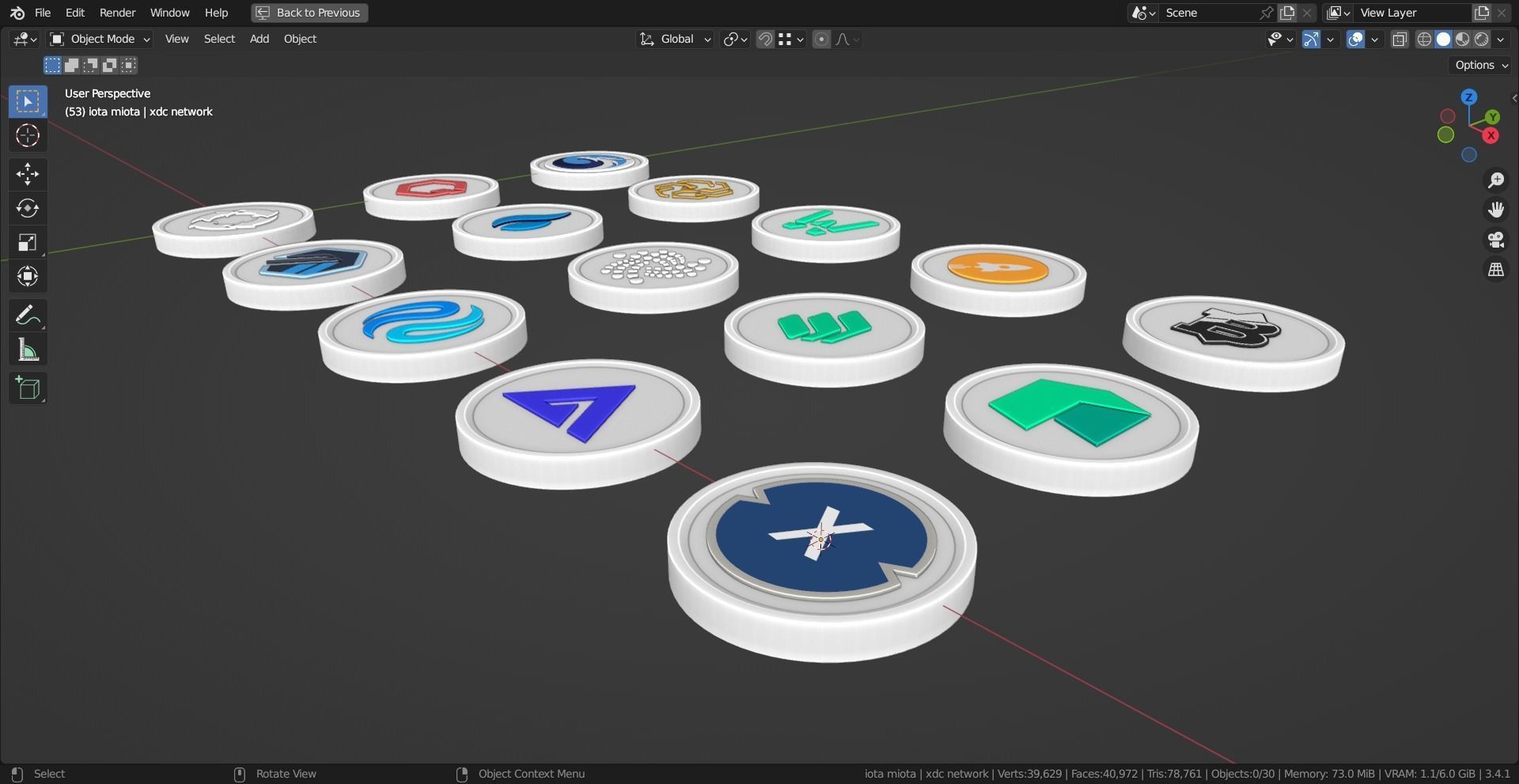Open the Options dropdown
The width and height of the screenshot is (1519, 784).
tap(1482, 65)
